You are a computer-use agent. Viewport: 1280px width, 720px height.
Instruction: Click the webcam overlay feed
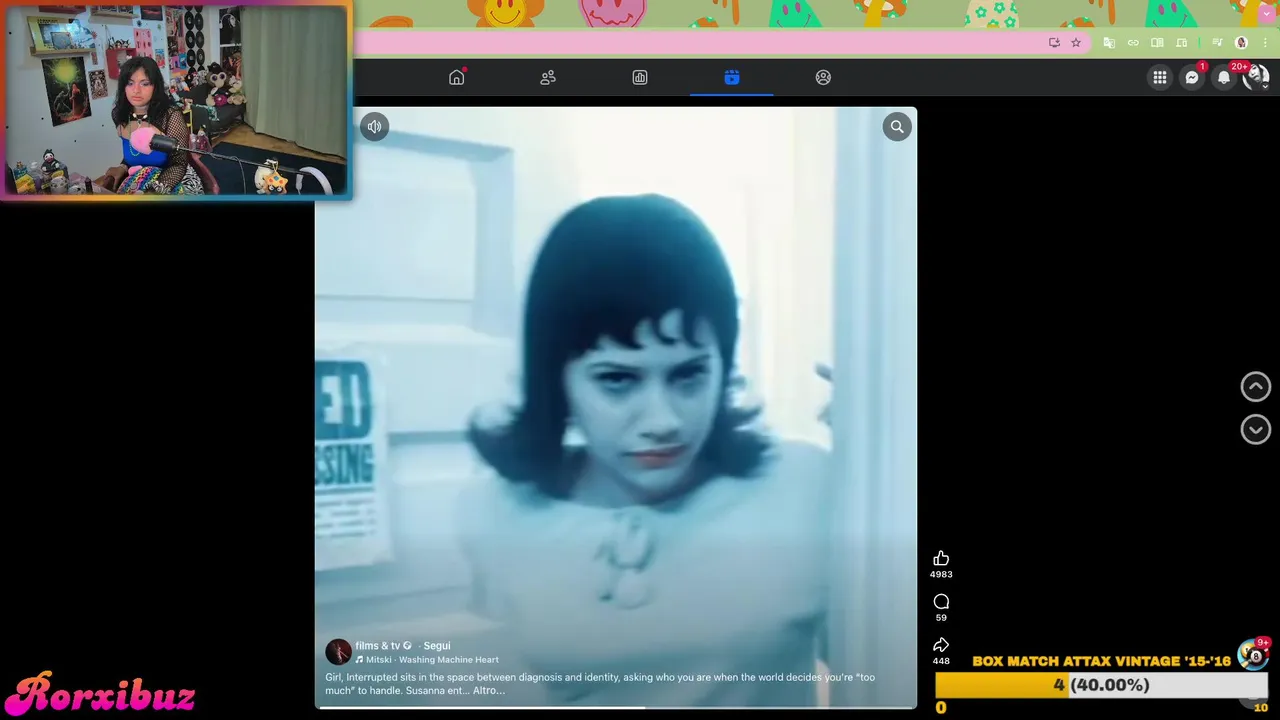click(x=176, y=100)
